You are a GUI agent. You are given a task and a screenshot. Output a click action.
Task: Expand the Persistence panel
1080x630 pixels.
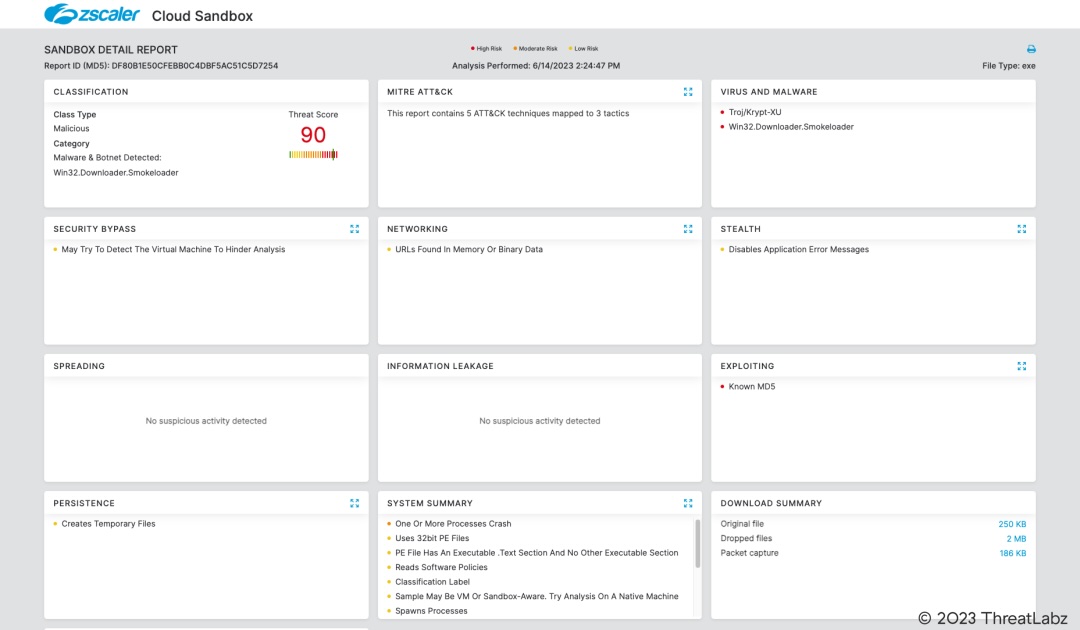coord(354,503)
